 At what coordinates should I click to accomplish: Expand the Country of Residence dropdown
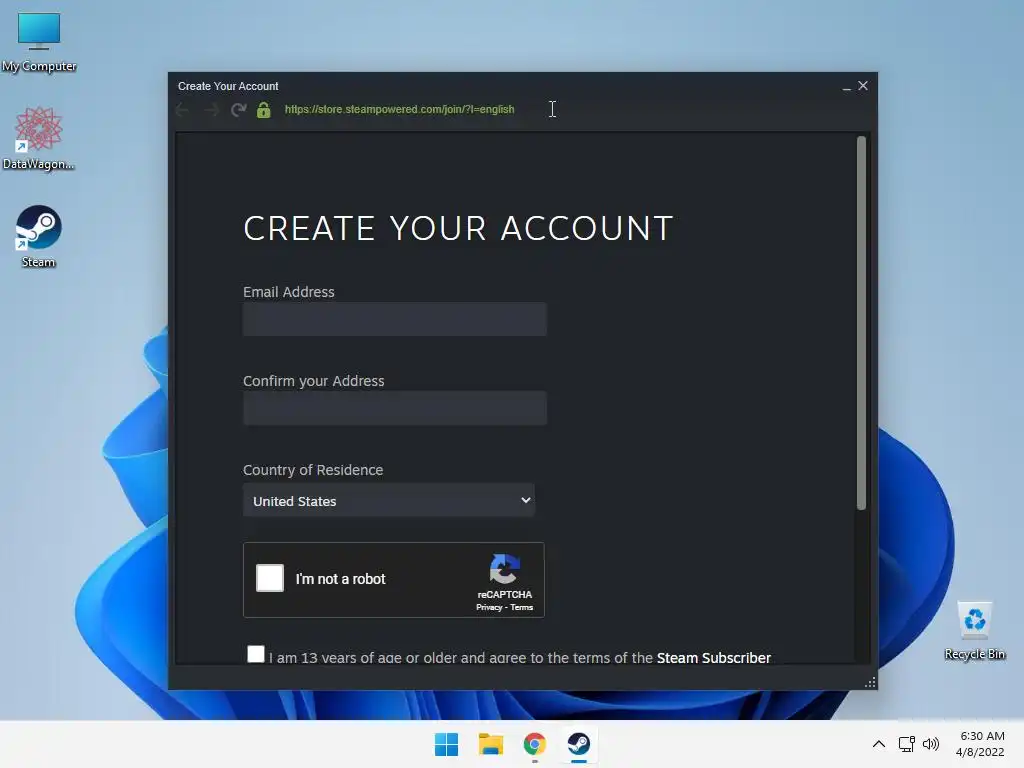[x=389, y=500]
